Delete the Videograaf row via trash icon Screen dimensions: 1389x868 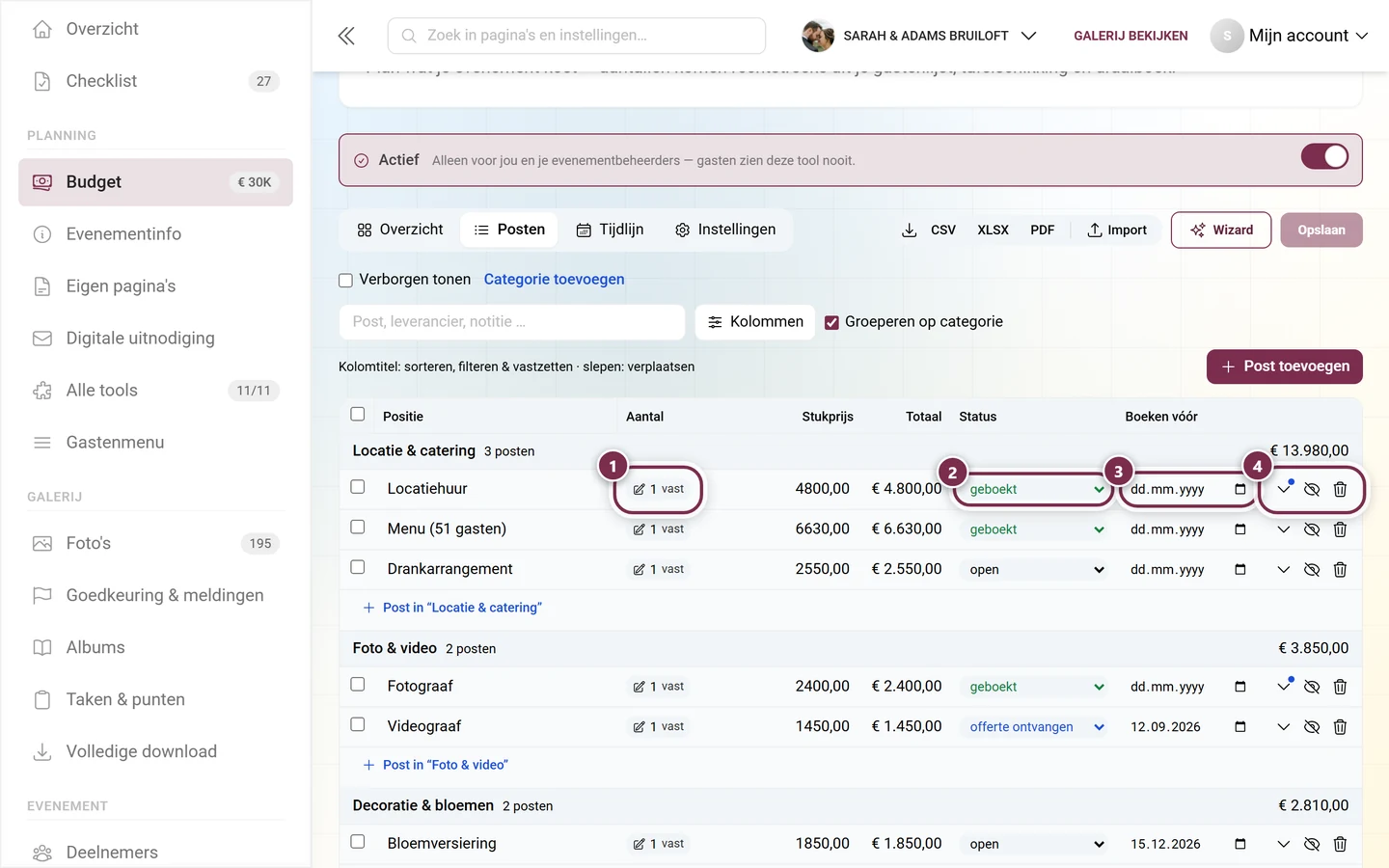1340,727
